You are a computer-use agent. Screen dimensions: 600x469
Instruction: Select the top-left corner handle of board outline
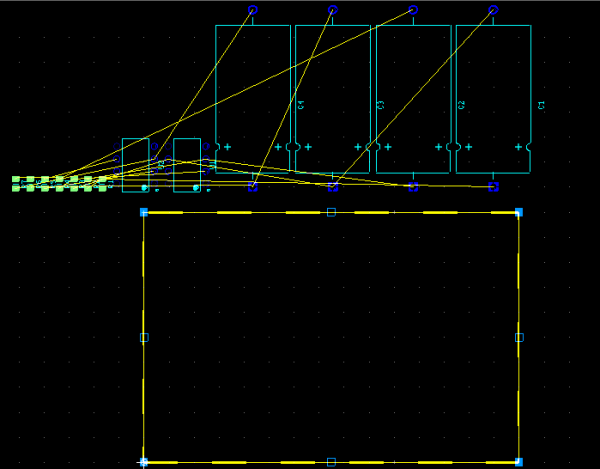click(144, 212)
